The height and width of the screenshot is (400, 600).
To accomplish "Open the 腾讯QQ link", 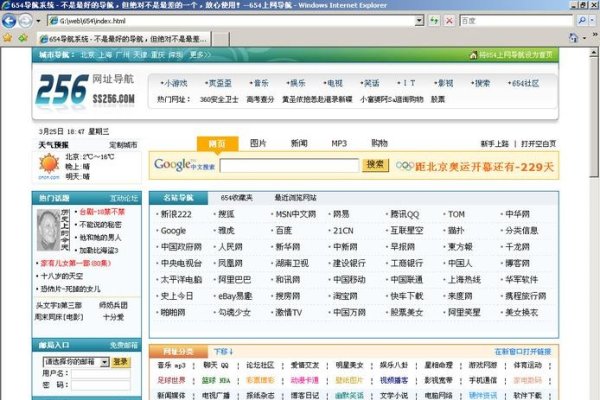I will (x=404, y=214).
